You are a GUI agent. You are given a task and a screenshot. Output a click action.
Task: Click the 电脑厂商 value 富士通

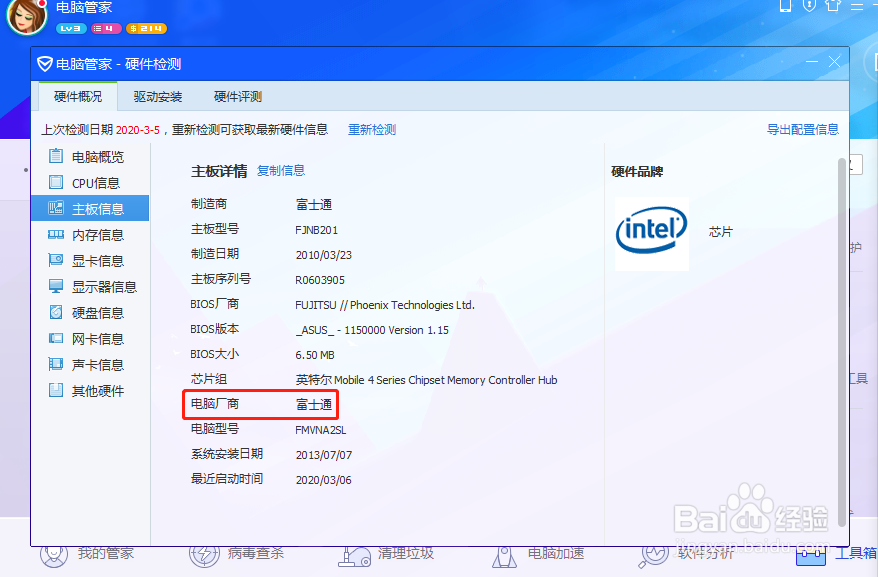click(x=314, y=404)
